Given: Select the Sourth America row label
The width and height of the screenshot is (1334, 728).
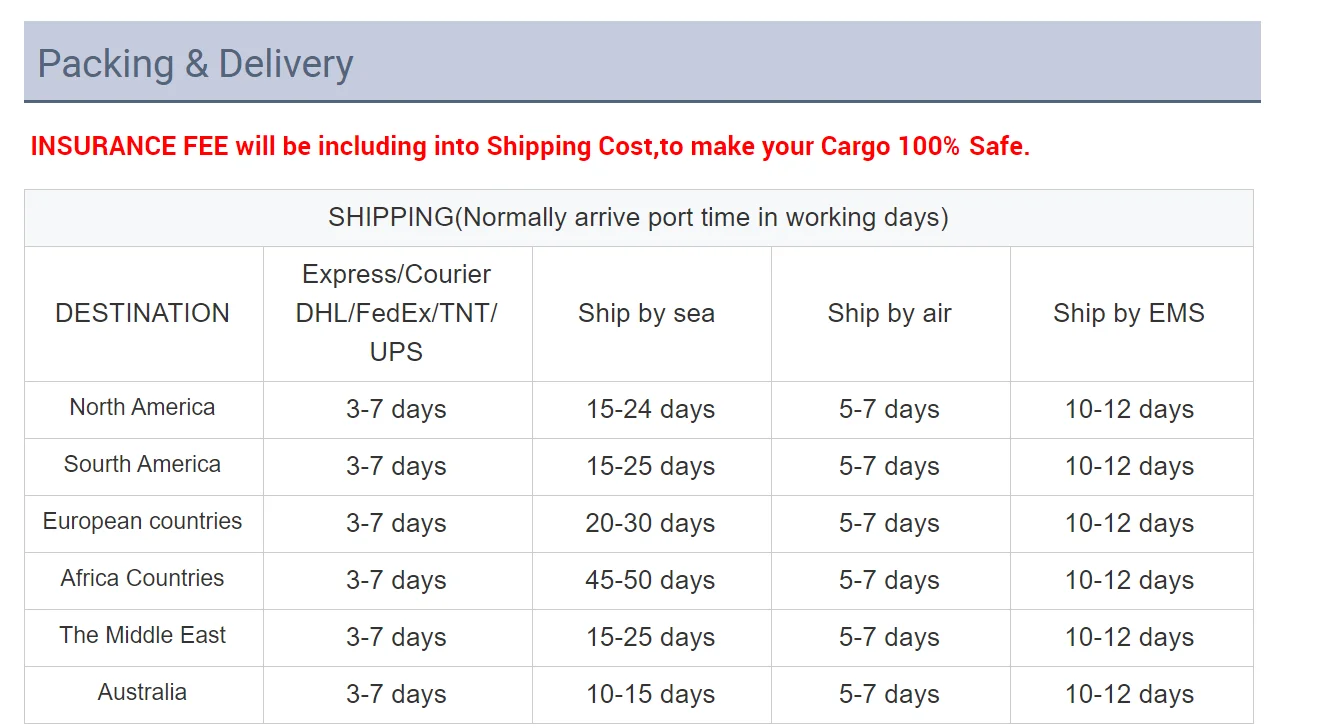Looking at the screenshot, I should pos(143,465).
